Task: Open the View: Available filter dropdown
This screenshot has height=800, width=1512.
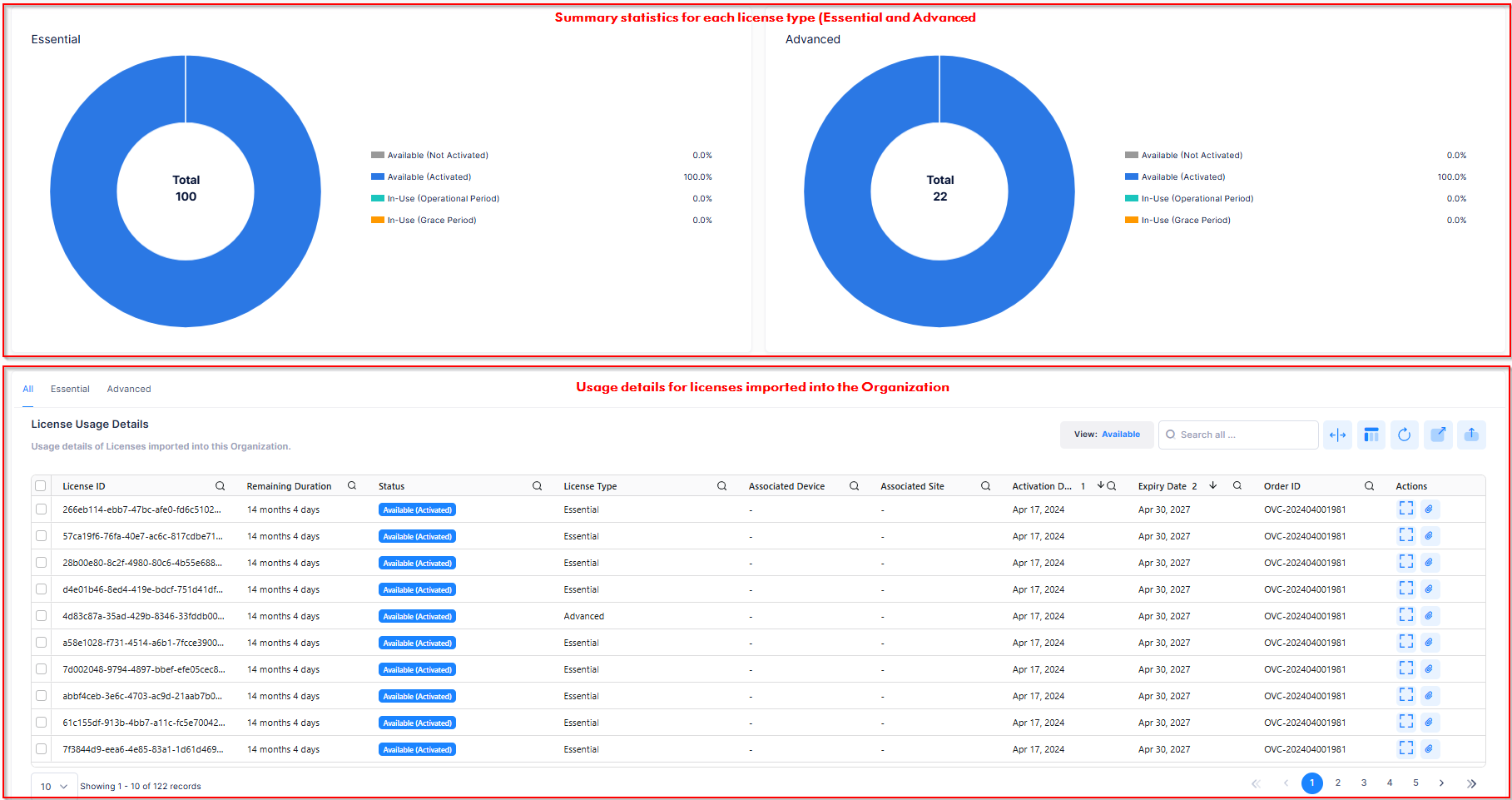Action: (x=1106, y=435)
